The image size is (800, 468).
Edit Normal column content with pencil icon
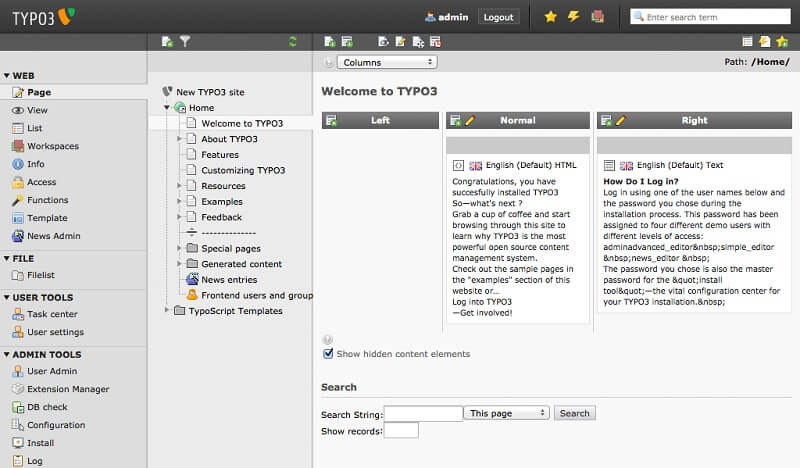470,120
